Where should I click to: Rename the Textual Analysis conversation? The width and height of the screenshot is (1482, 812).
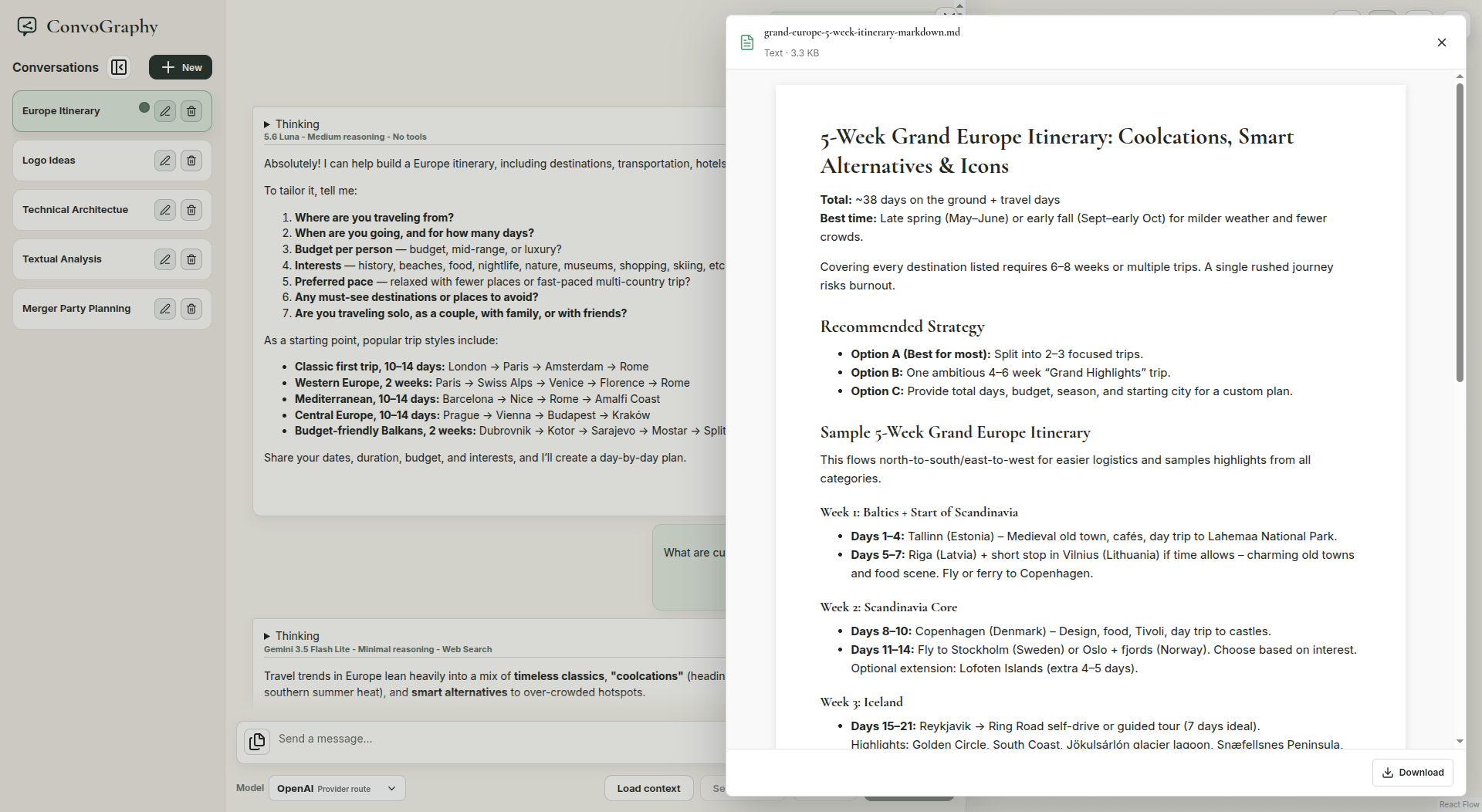165,259
